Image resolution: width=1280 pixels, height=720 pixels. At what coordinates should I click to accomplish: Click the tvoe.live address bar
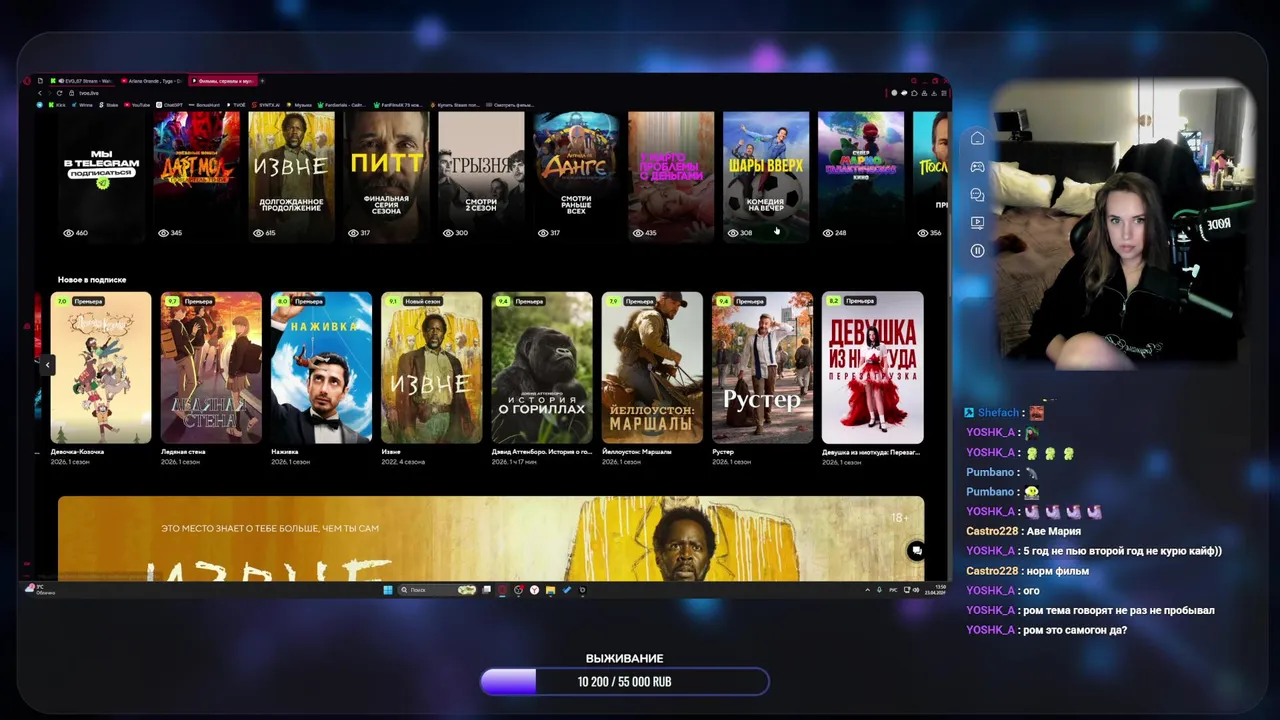89,93
